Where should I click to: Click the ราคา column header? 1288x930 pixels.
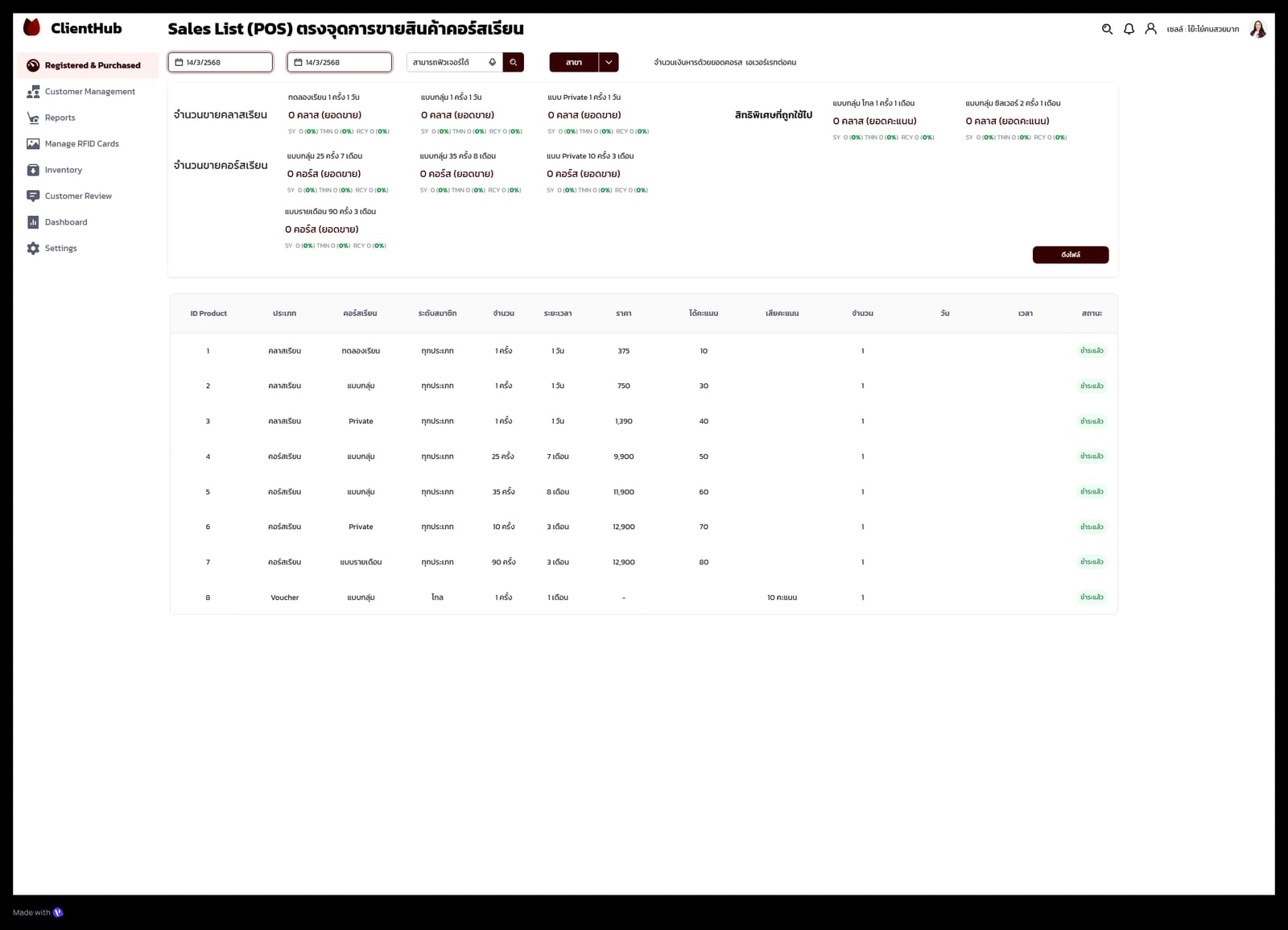[x=624, y=313]
